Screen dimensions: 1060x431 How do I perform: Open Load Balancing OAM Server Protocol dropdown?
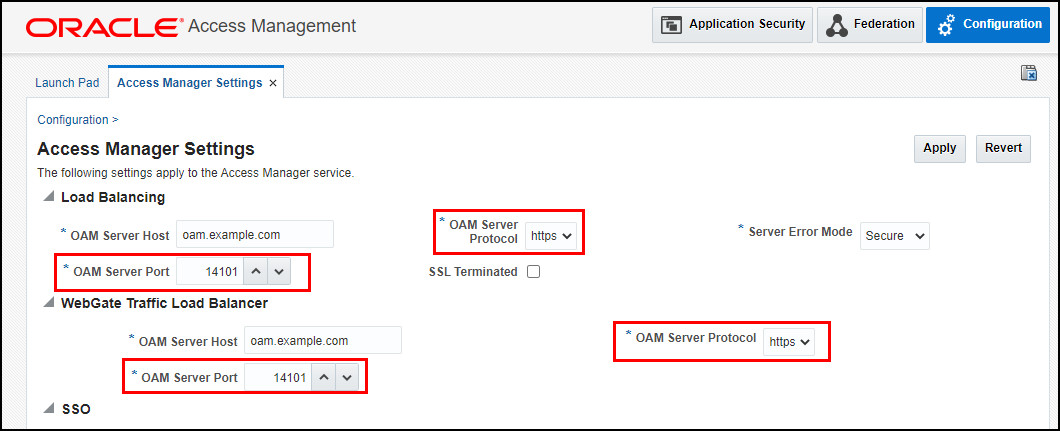tap(552, 236)
